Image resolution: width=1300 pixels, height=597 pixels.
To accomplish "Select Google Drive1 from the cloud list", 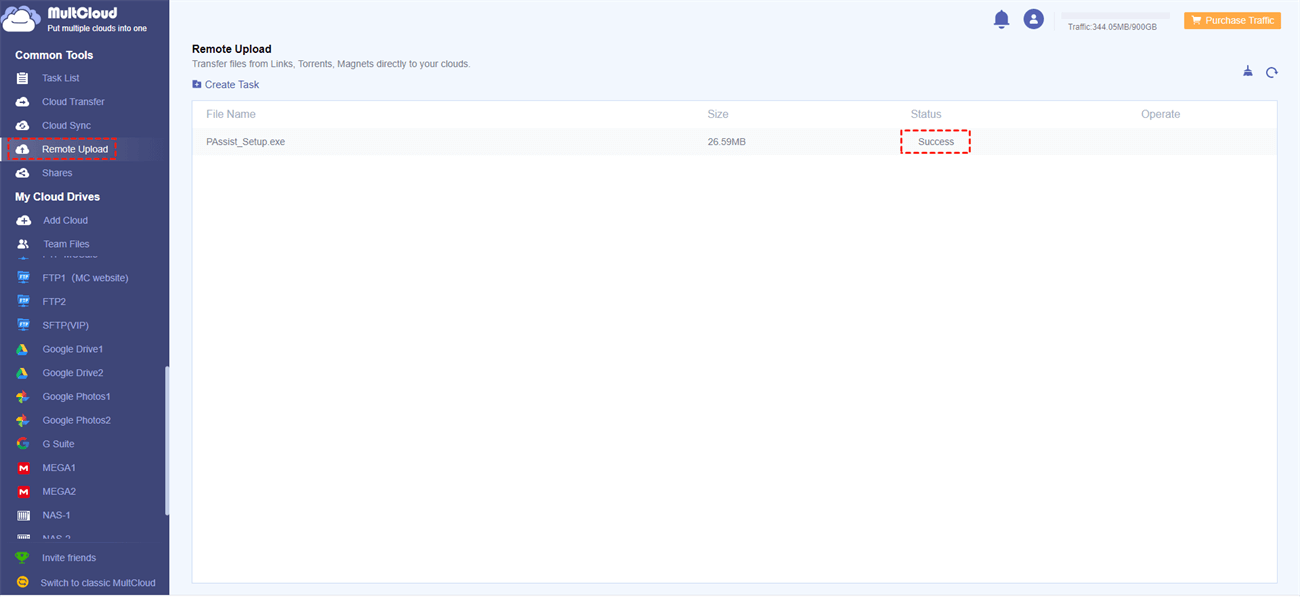I will click(72, 348).
